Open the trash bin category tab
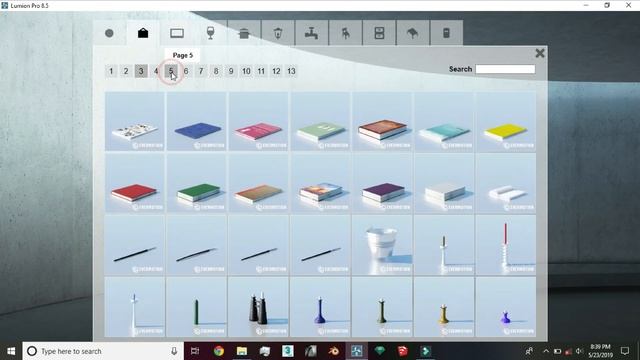 (278, 33)
